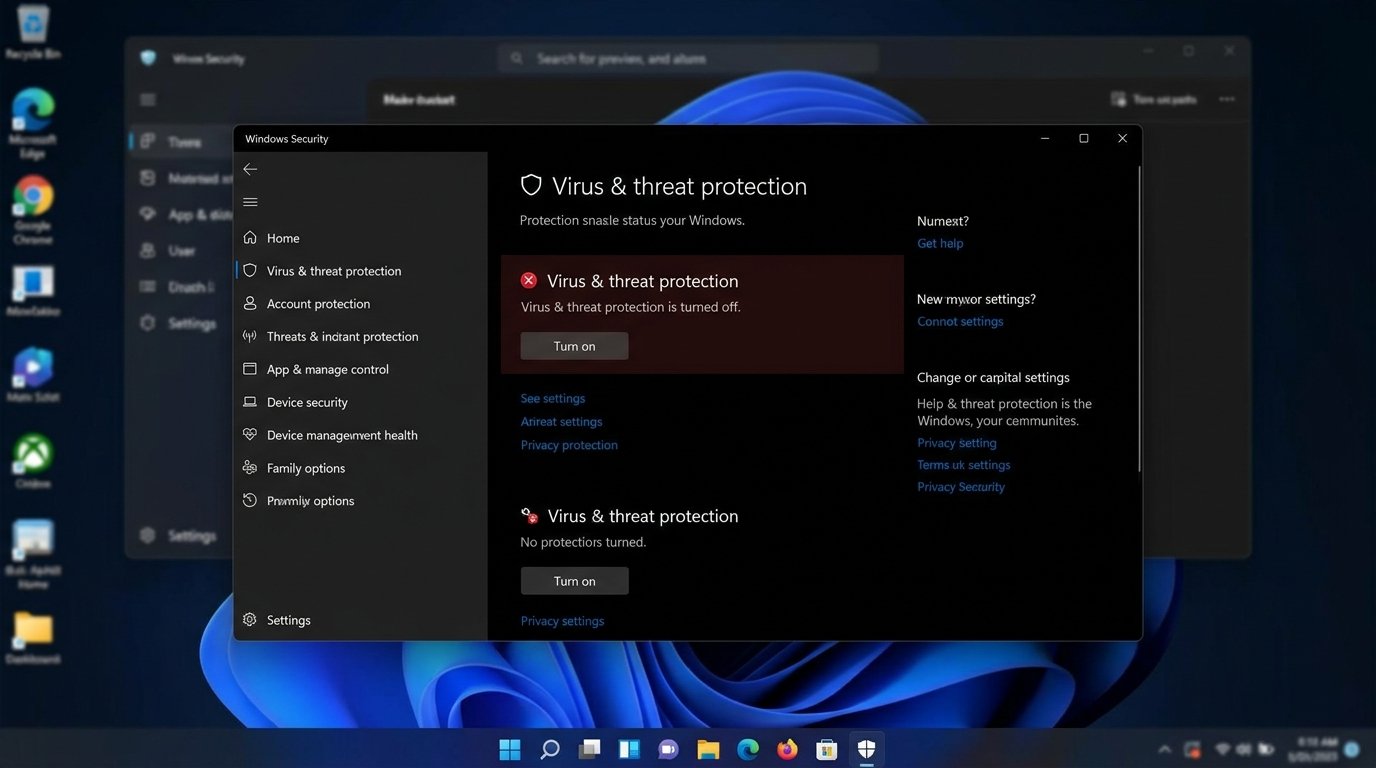1376x768 pixels.
Task: Click Turn on under 'turned off' message
Action: tap(574, 346)
